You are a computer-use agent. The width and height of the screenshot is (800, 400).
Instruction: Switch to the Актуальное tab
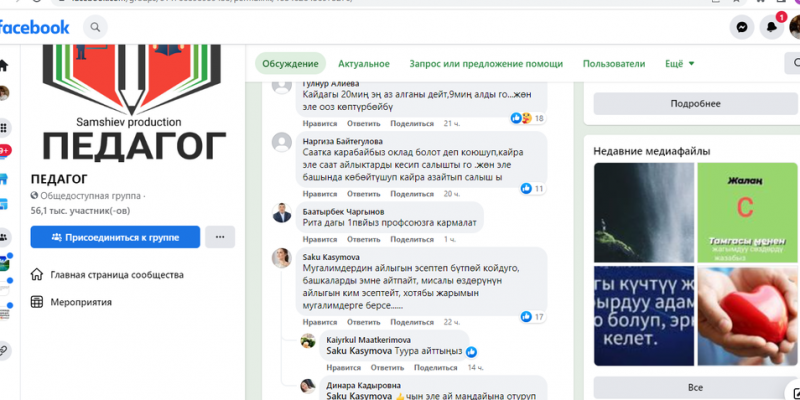[x=364, y=64]
